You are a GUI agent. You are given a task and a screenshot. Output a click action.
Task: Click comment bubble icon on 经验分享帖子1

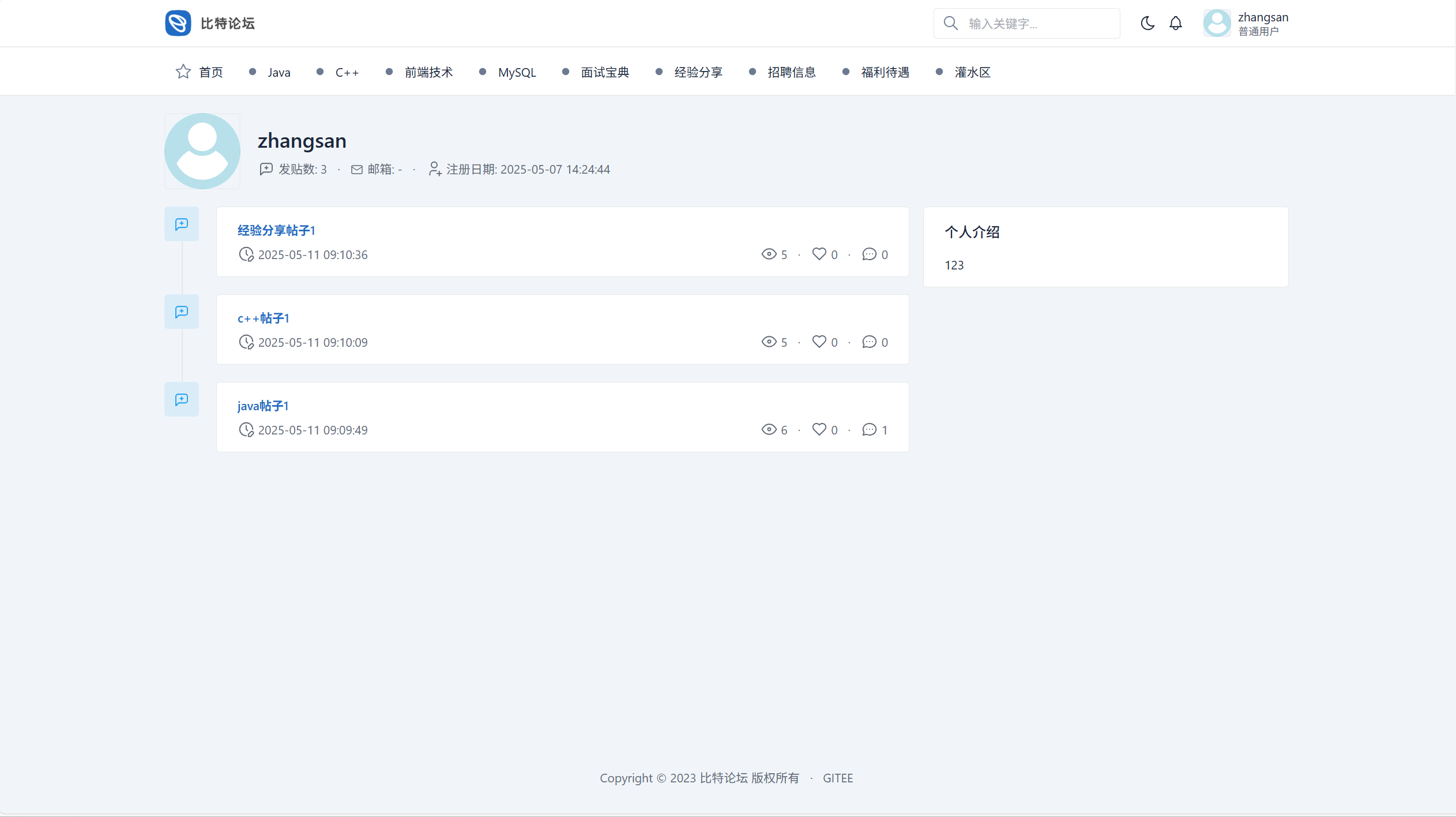pos(869,254)
